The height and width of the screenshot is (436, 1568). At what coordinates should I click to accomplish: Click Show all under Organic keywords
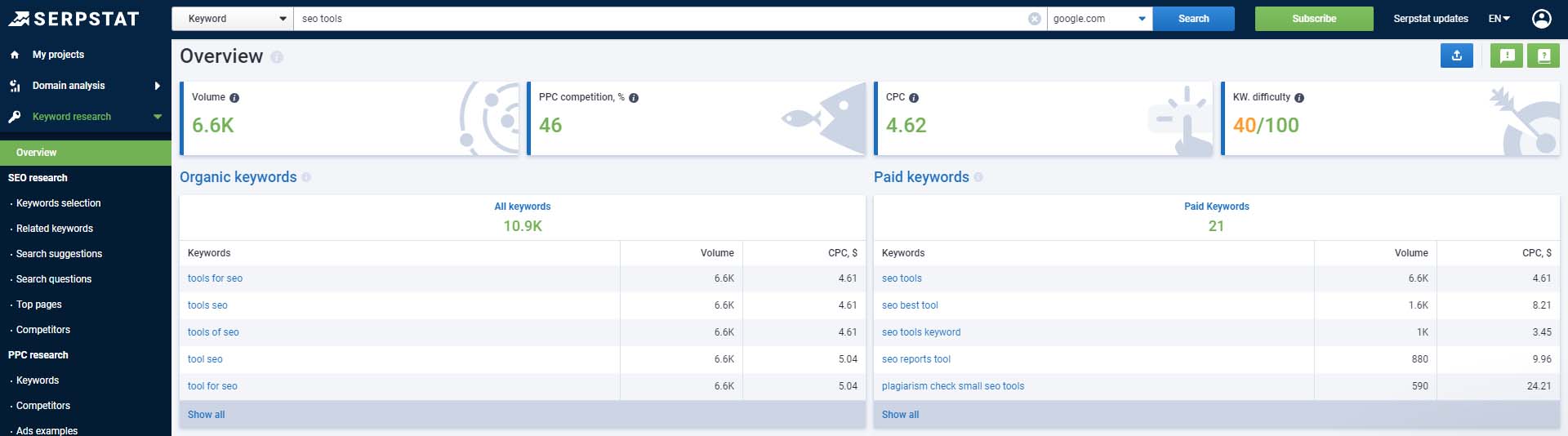(x=206, y=415)
